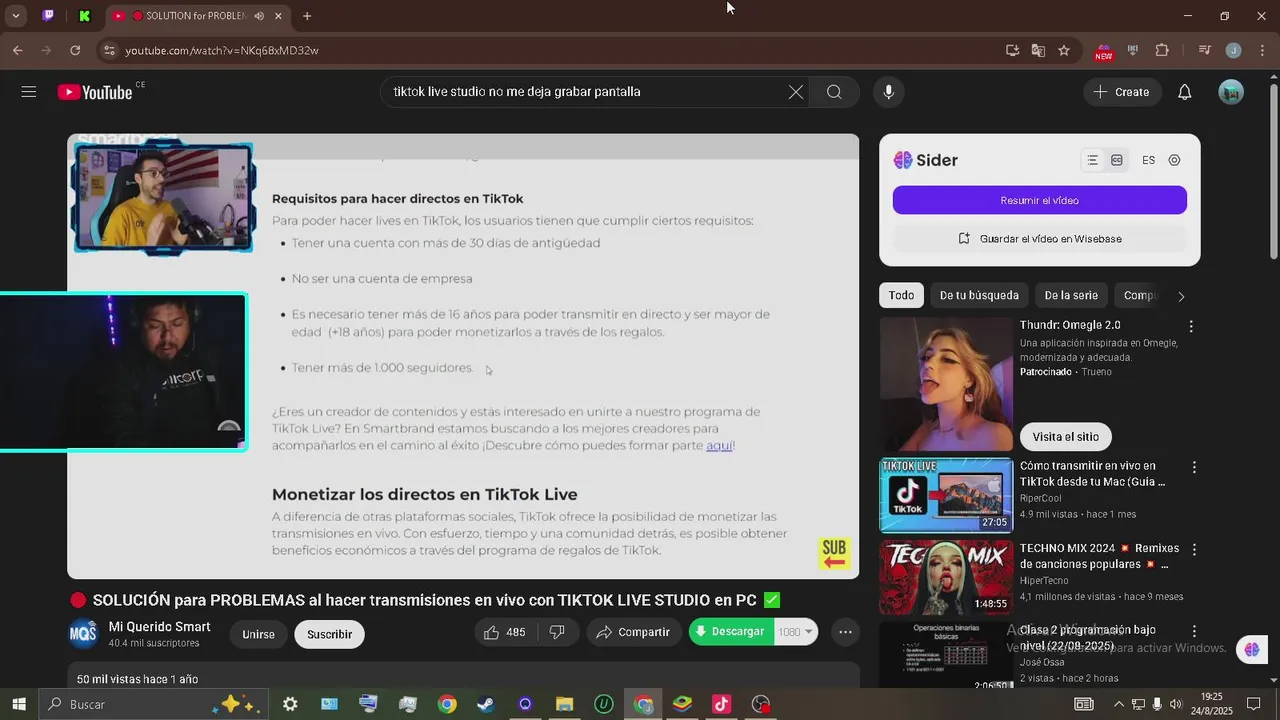Open the tab search dropdown arrow
The height and width of the screenshot is (720, 1280).
[x=15, y=16]
